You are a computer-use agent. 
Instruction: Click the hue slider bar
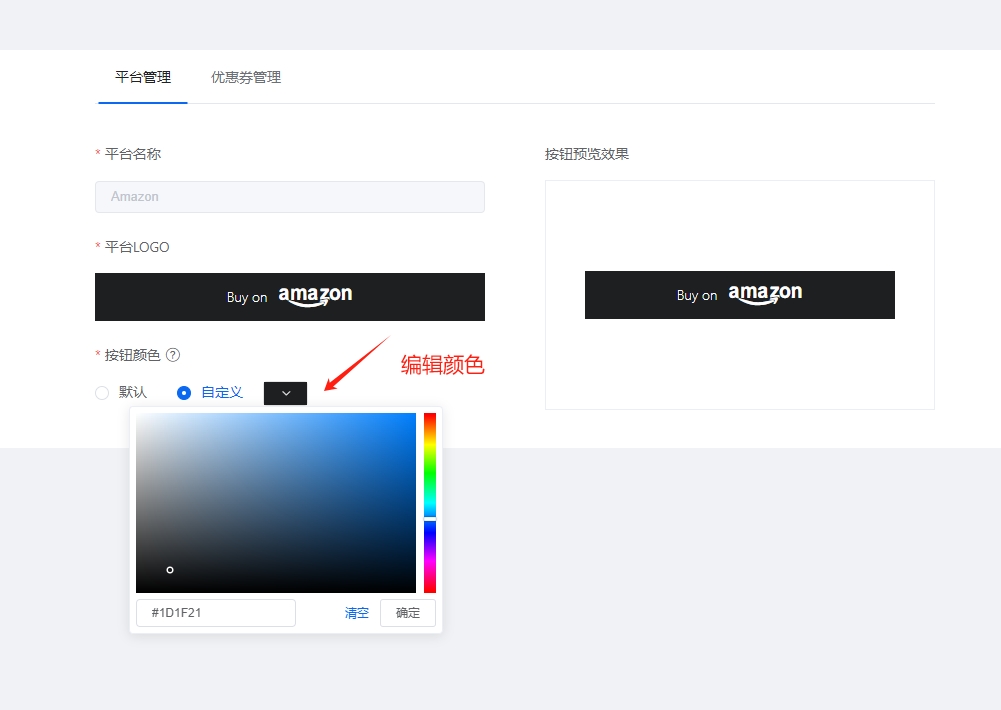click(430, 502)
